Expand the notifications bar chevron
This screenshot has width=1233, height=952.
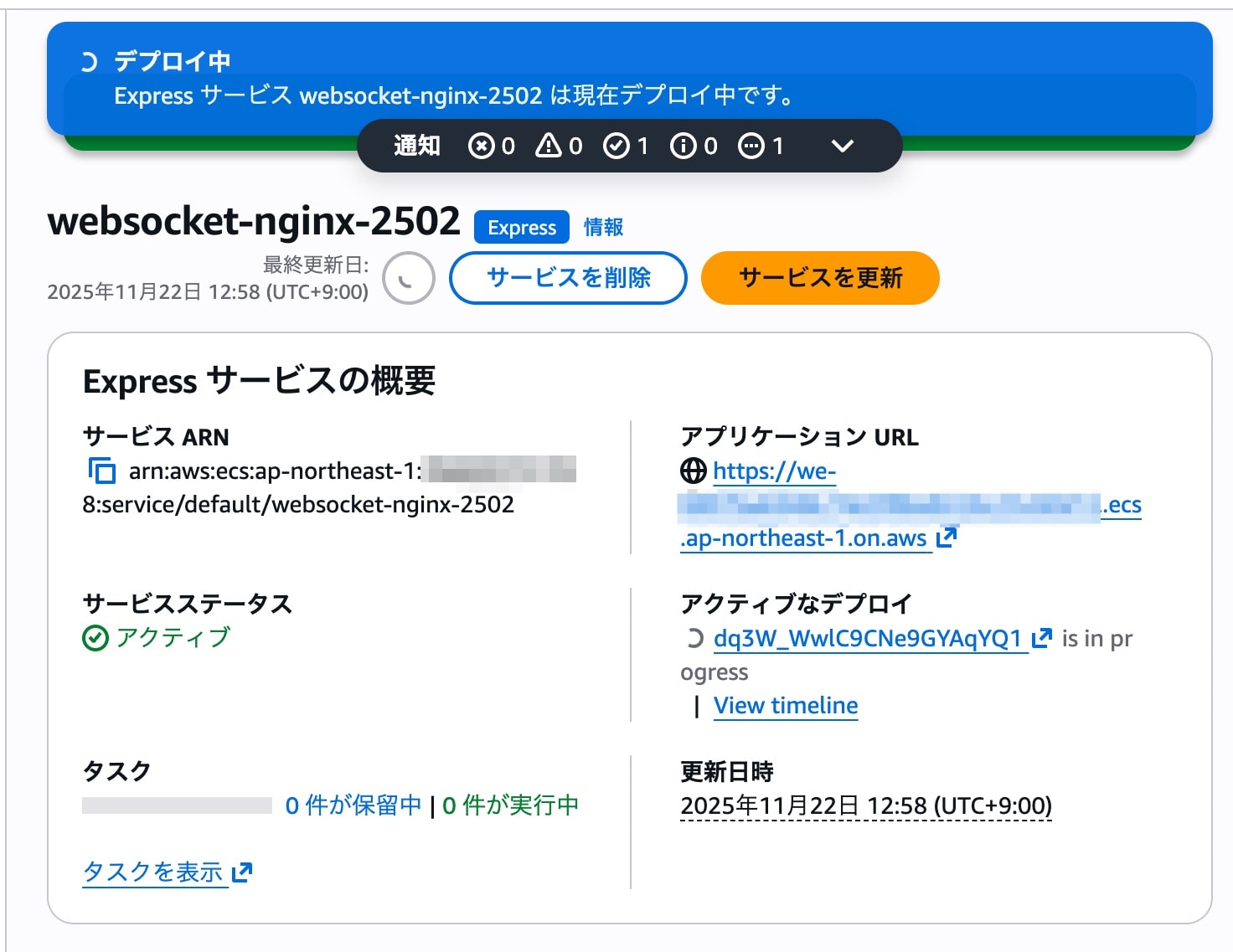coord(843,146)
